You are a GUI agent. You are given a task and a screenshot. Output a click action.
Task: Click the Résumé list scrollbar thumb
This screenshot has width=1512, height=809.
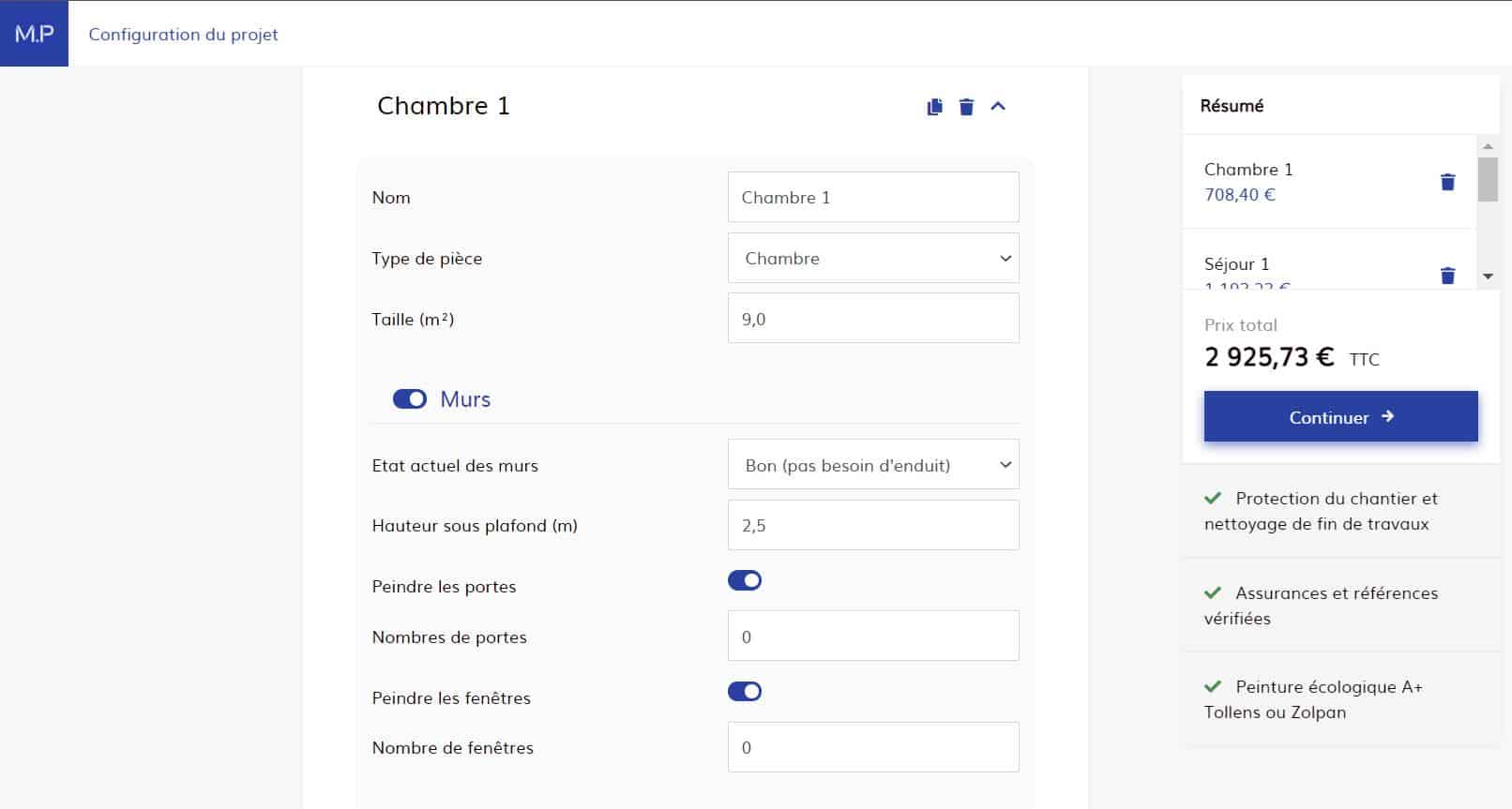[1488, 179]
